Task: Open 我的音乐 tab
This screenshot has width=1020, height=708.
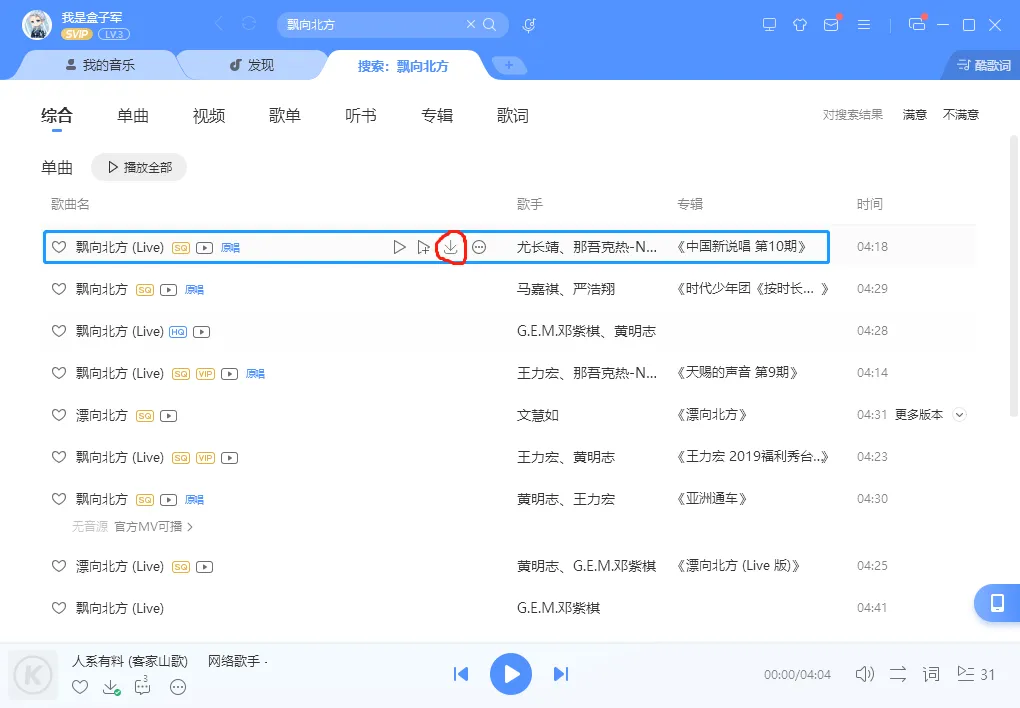Action: point(100,65)
